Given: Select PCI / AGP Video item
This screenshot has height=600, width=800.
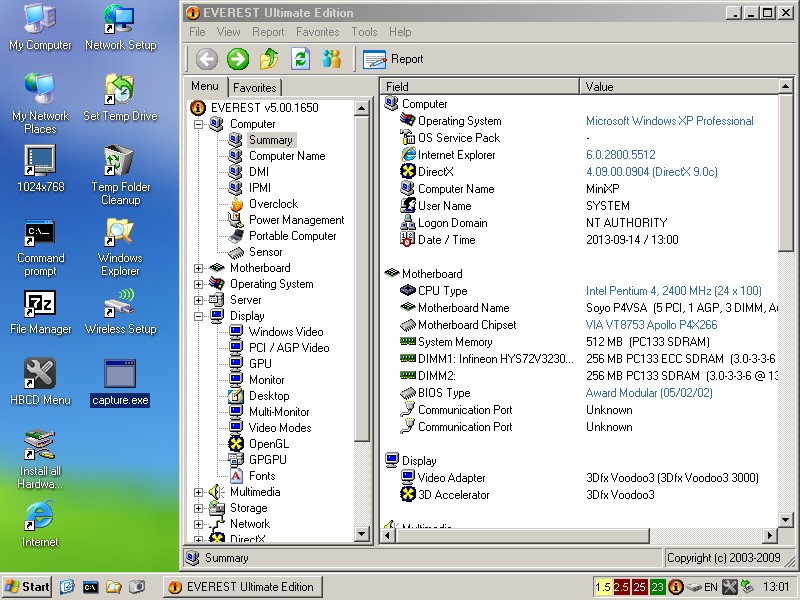Looking at the screenshot, I should [x=289, y=348].
